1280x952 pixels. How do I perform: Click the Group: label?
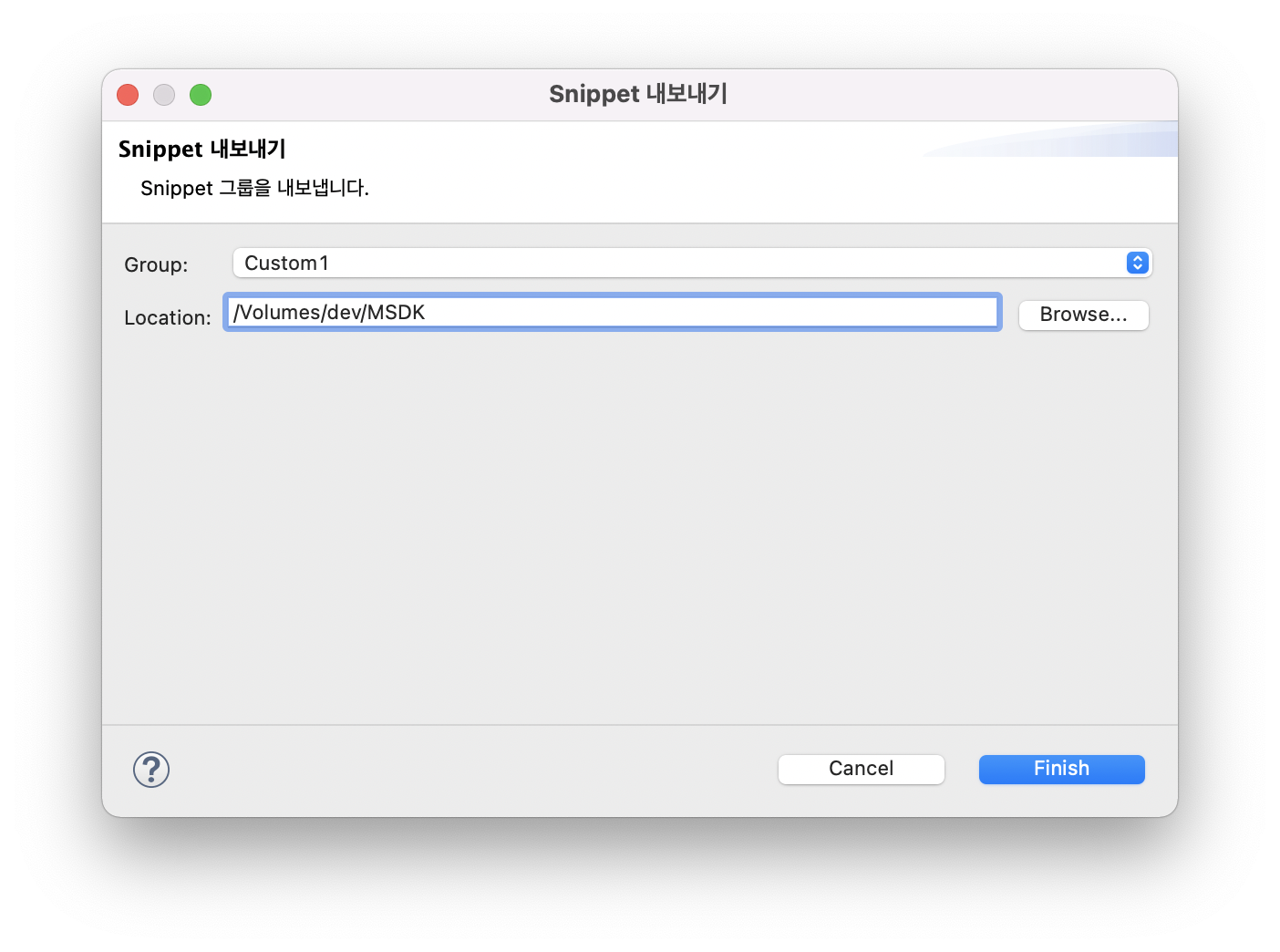(156, 264)
